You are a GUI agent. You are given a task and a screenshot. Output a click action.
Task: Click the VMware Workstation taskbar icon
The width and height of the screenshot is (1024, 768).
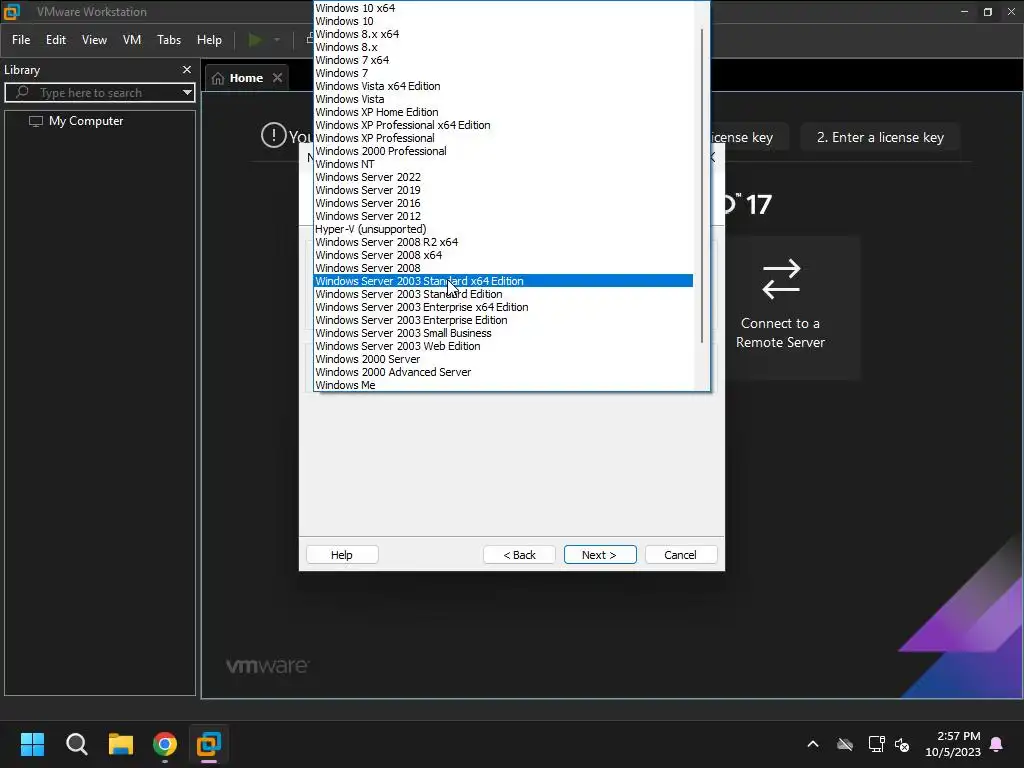(209, 744)
